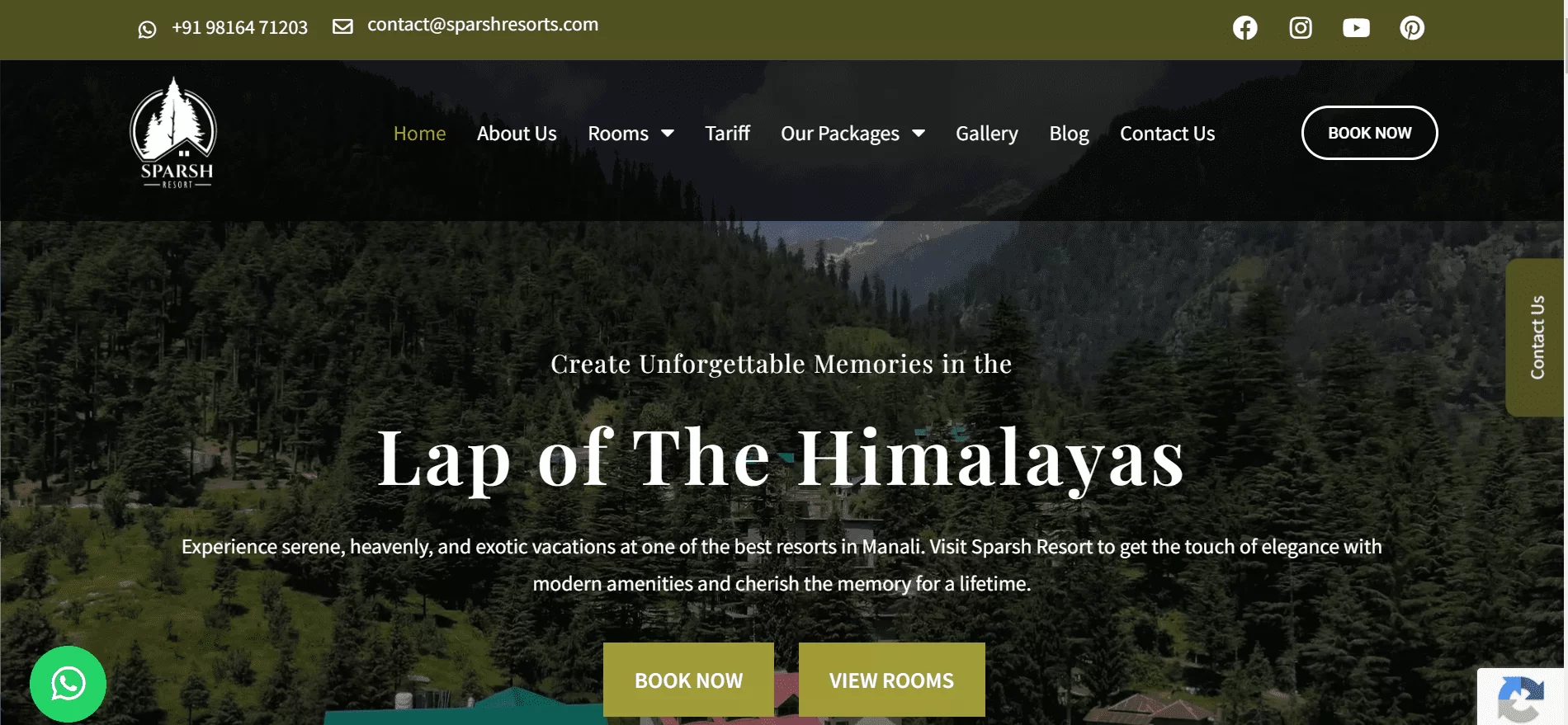Click the VIEW ROOMS button
Screen dimensions: 1568x725
click(891, 680)
